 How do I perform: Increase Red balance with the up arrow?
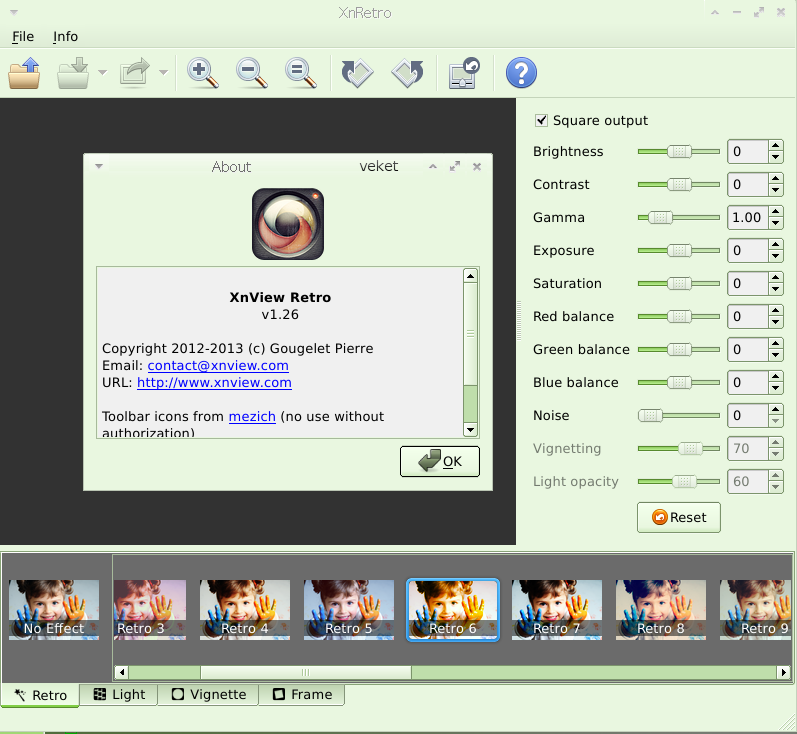point(775,311)
